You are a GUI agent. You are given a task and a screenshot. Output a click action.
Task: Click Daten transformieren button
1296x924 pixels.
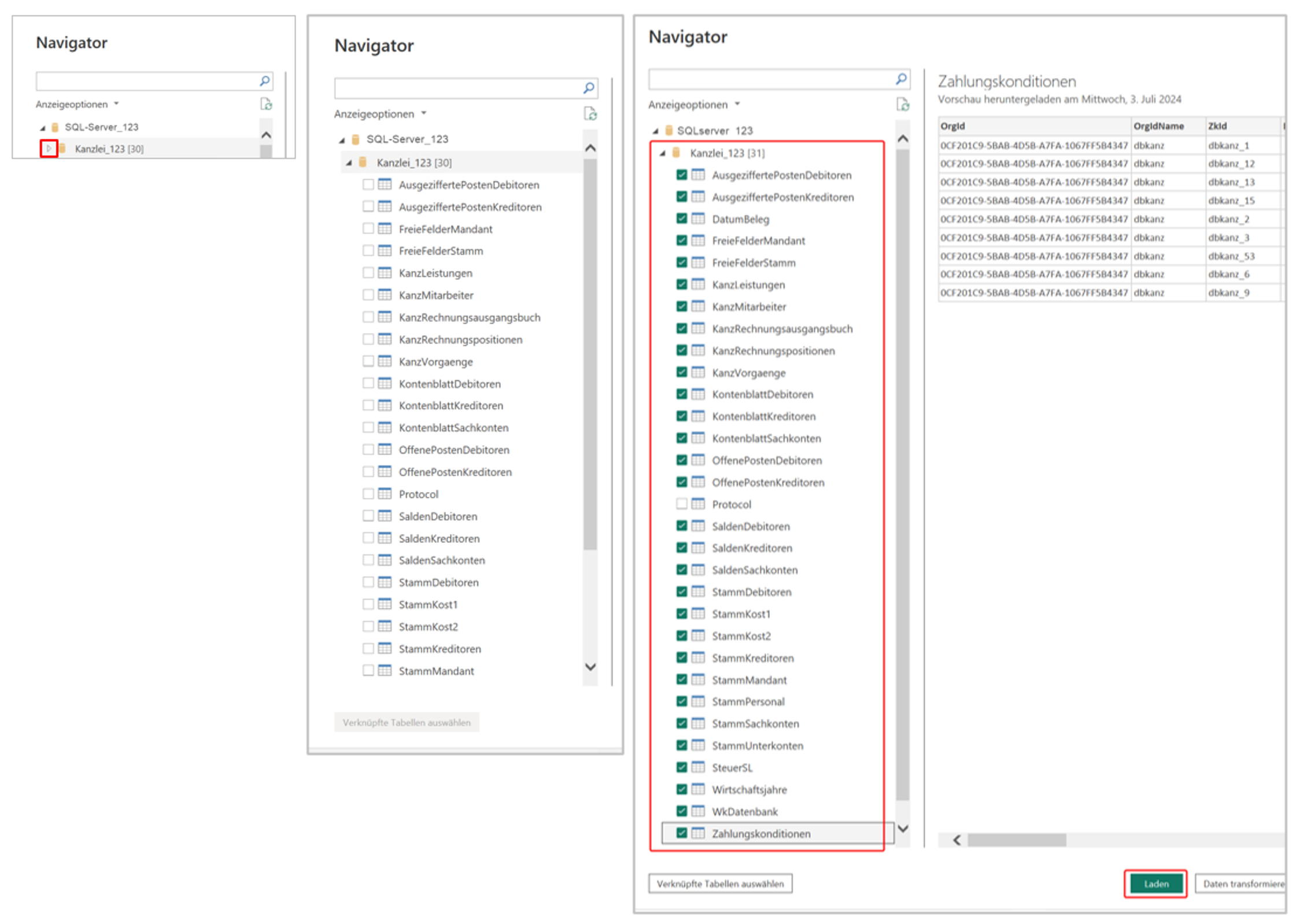tap(1240, 883)
